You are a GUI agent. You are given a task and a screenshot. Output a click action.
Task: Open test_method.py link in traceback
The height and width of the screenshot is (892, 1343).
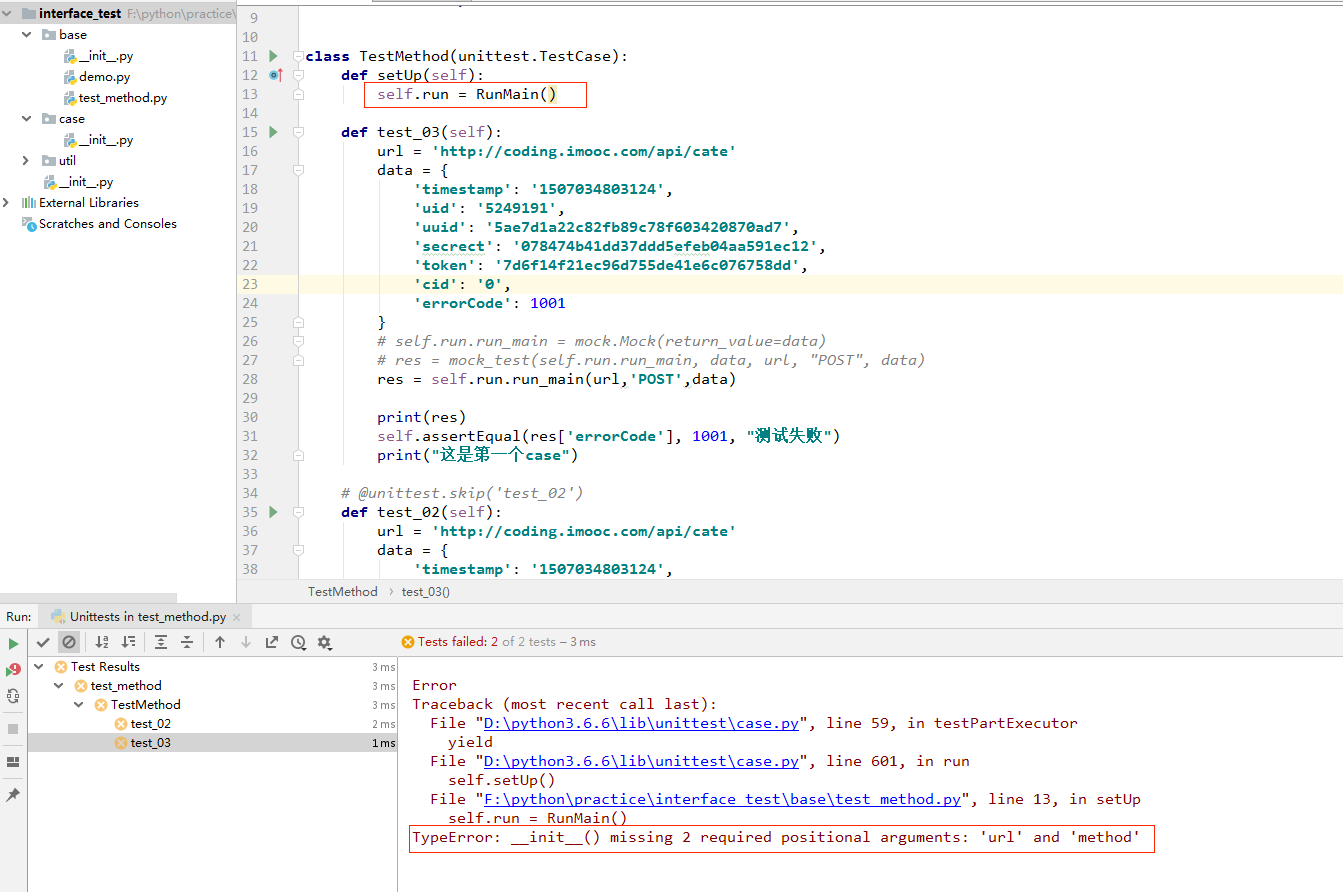723,799
